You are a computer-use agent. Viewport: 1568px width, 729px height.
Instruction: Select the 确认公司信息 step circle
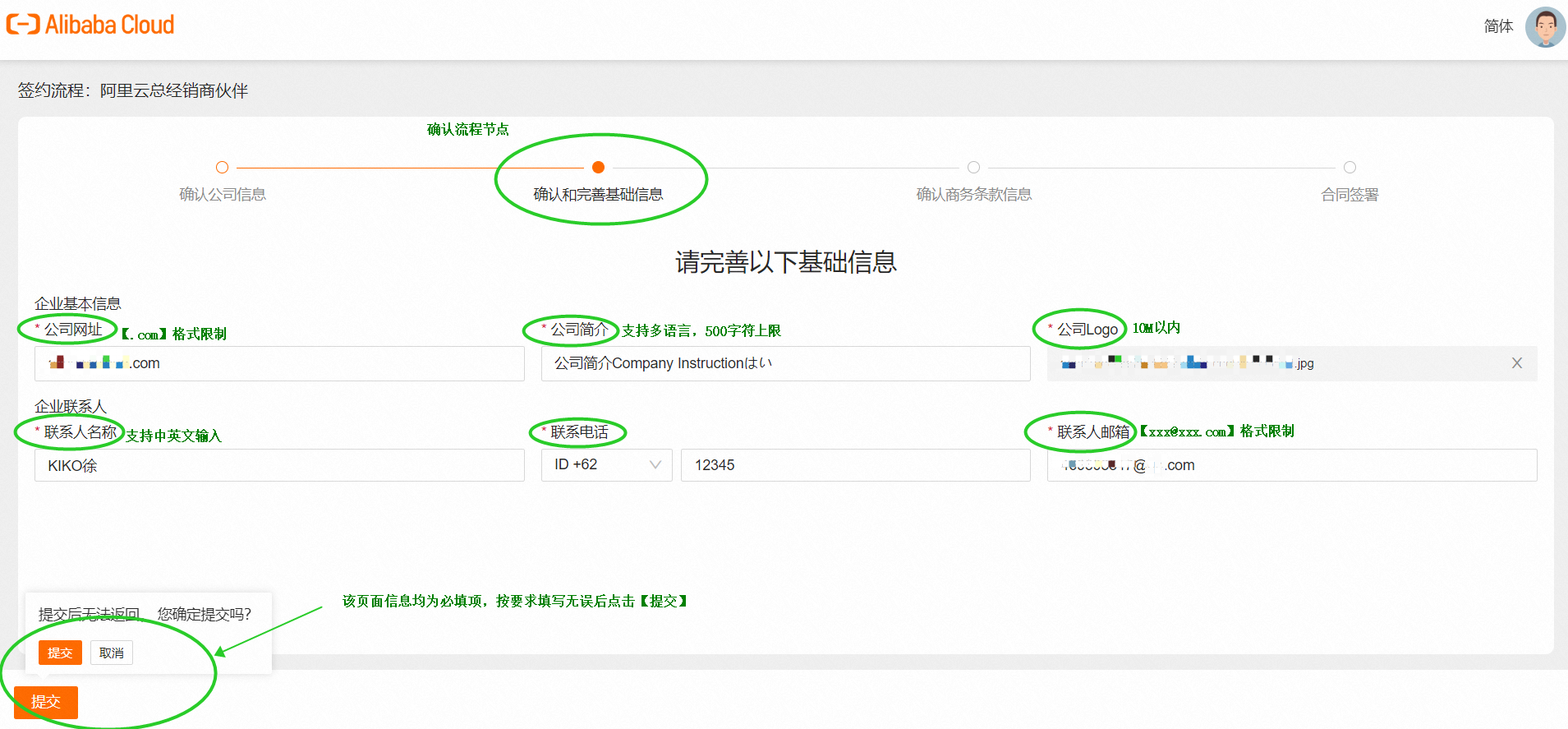point(222,168)
